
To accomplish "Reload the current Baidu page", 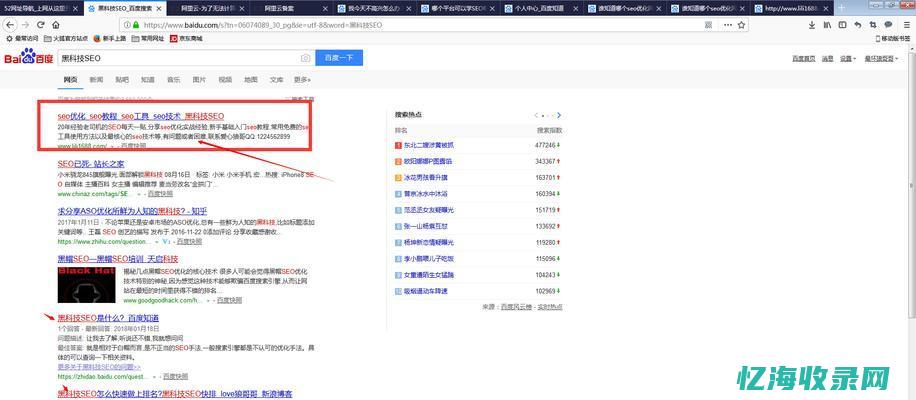I will [x=41, y=25].
